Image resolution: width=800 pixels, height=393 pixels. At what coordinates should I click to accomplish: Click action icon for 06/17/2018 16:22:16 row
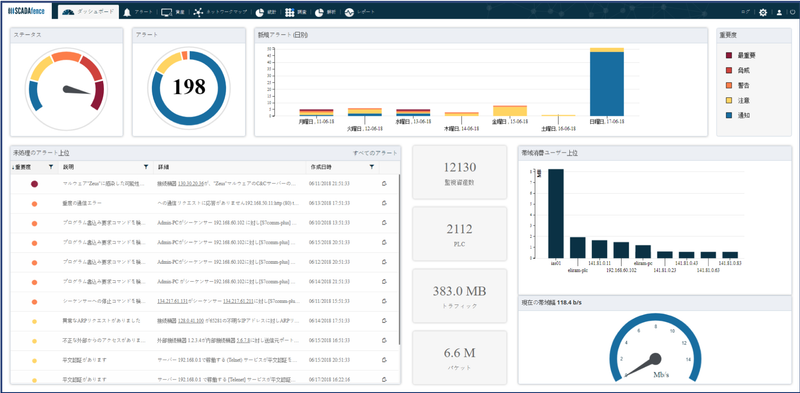click(x=385, y=380)
